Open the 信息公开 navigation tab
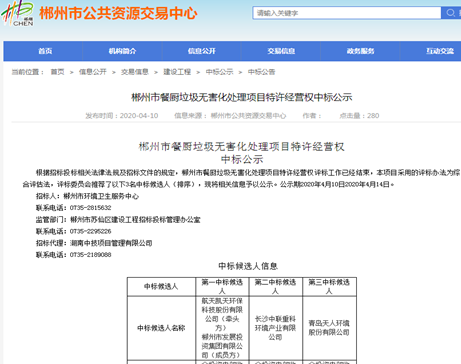Image resolution: width=461 pixels, height=364 pixels. (202, 51)
